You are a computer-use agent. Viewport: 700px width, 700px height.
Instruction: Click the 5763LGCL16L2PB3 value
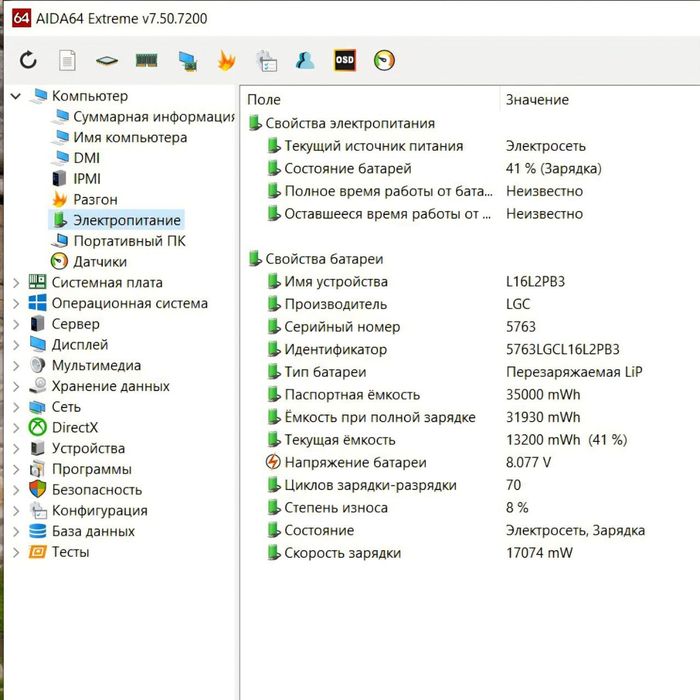[563, 350]
